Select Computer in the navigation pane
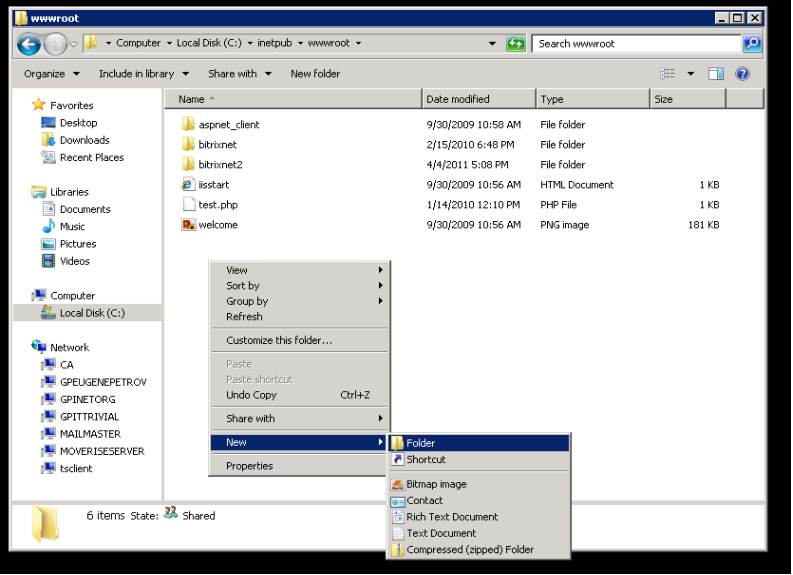 click(72, 296)
